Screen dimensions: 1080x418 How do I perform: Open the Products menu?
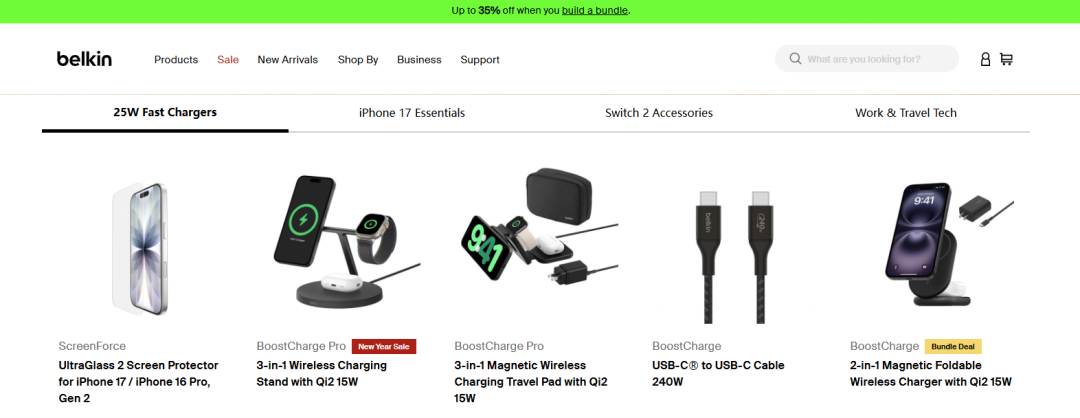point(176,60)
